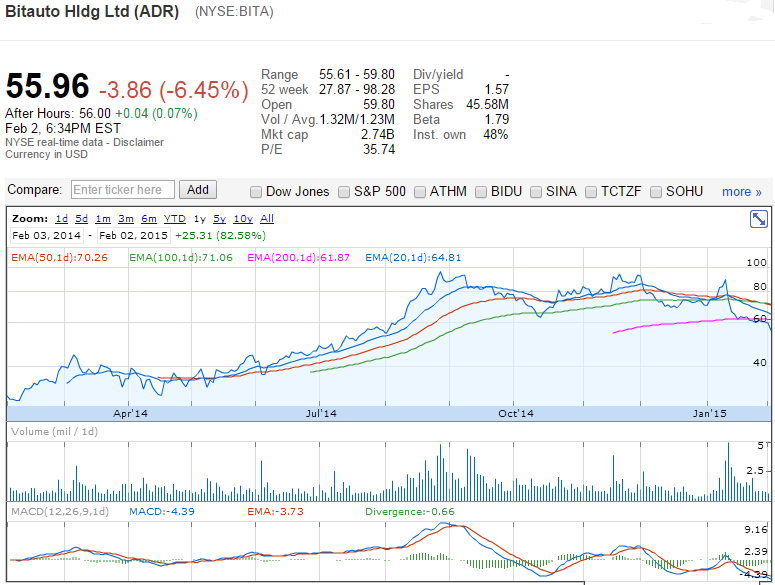The image size is (775, 585).
Task: Click the EPS value 1.57
Action: click(x=496, y=89)
